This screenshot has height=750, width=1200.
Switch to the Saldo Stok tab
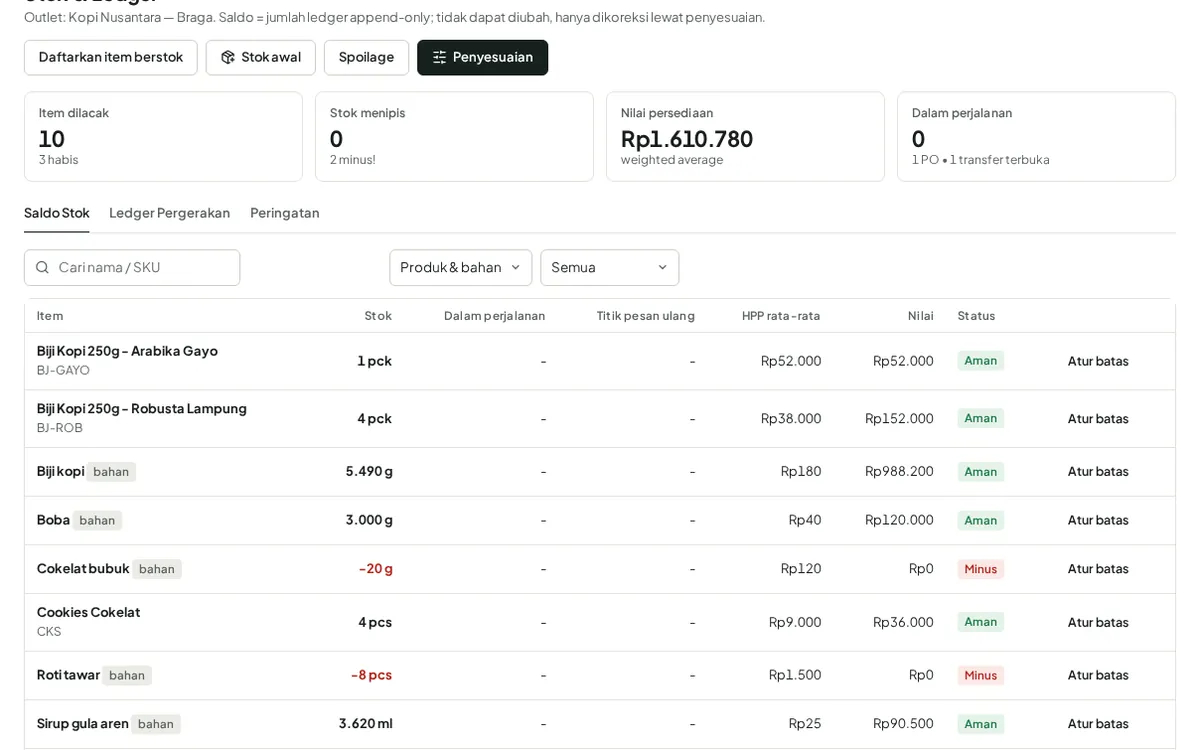[x=57, y=213]
